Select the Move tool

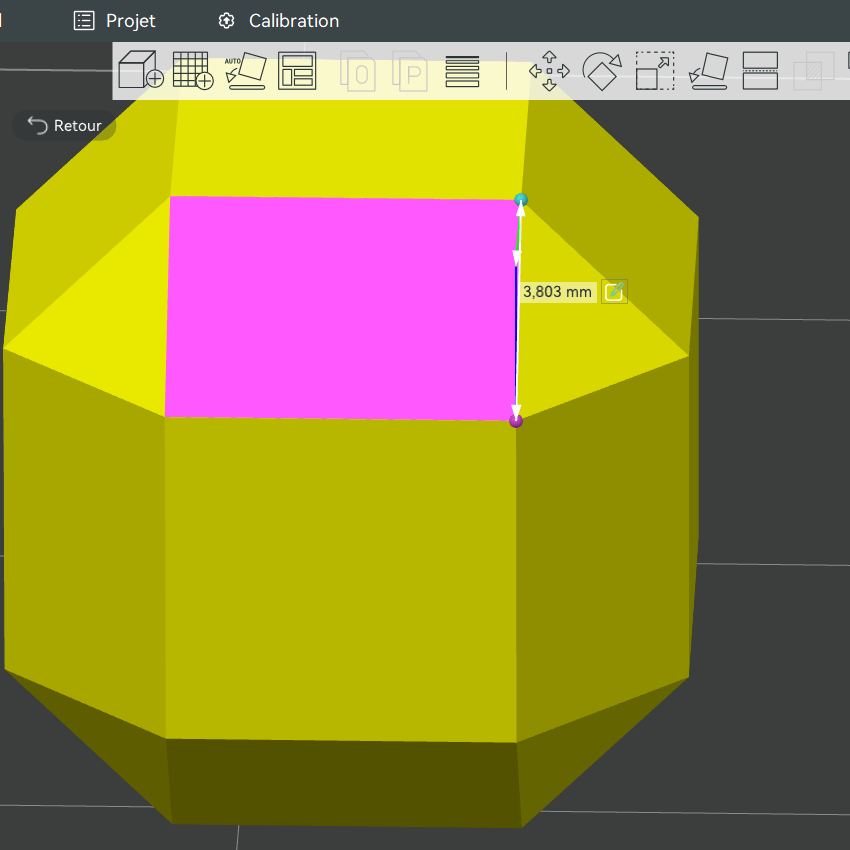549,71
